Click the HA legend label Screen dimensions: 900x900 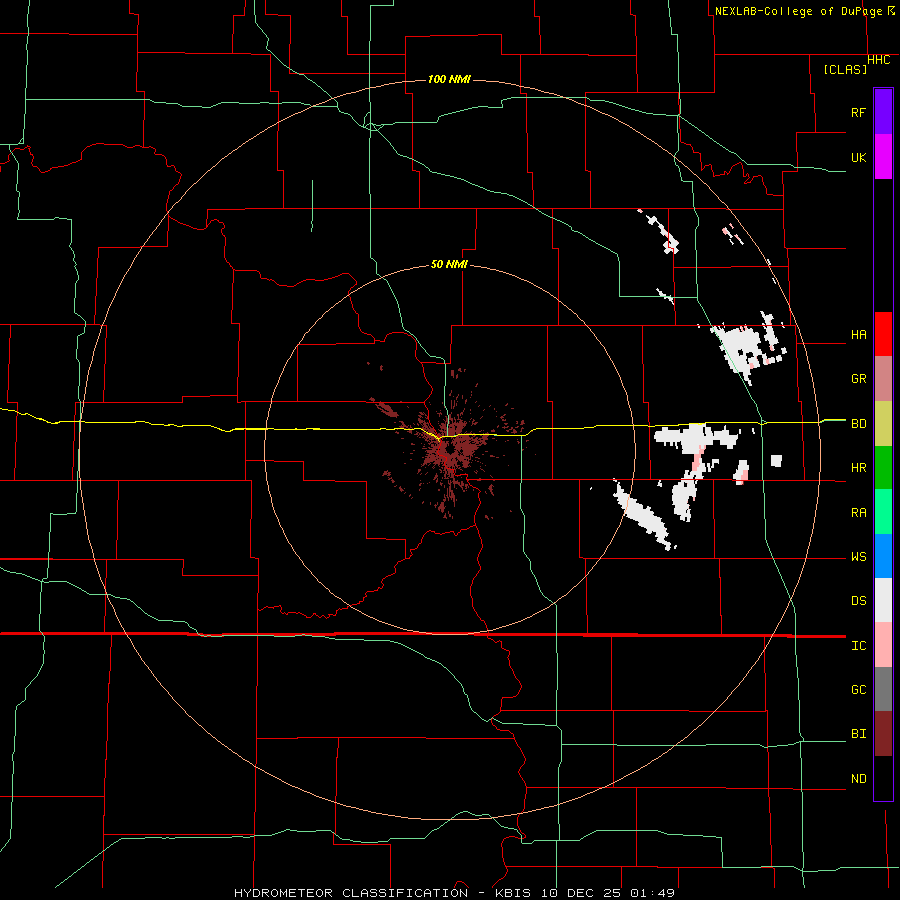(x=858, y=334)
